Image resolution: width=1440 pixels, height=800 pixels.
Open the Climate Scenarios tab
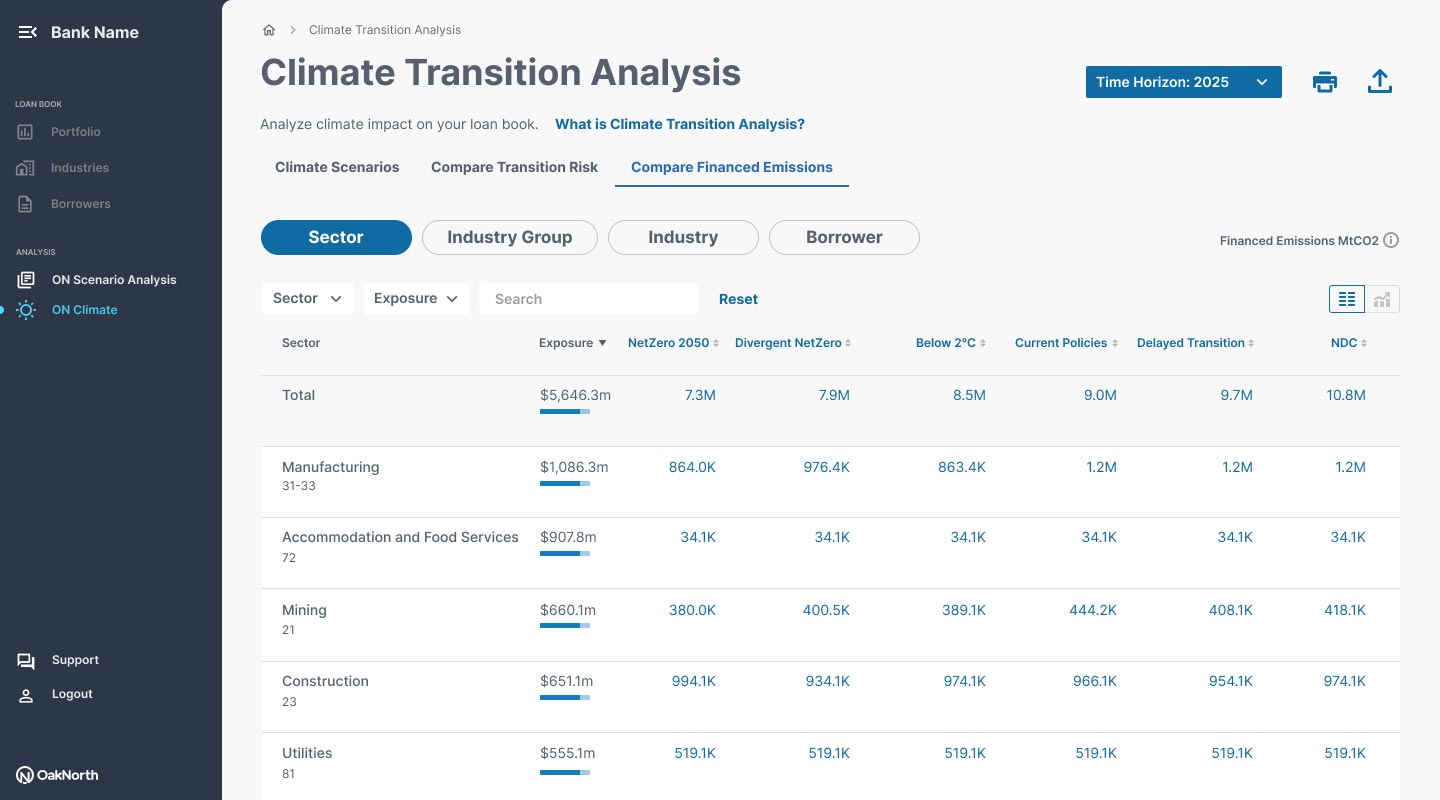tap(337, 167)
